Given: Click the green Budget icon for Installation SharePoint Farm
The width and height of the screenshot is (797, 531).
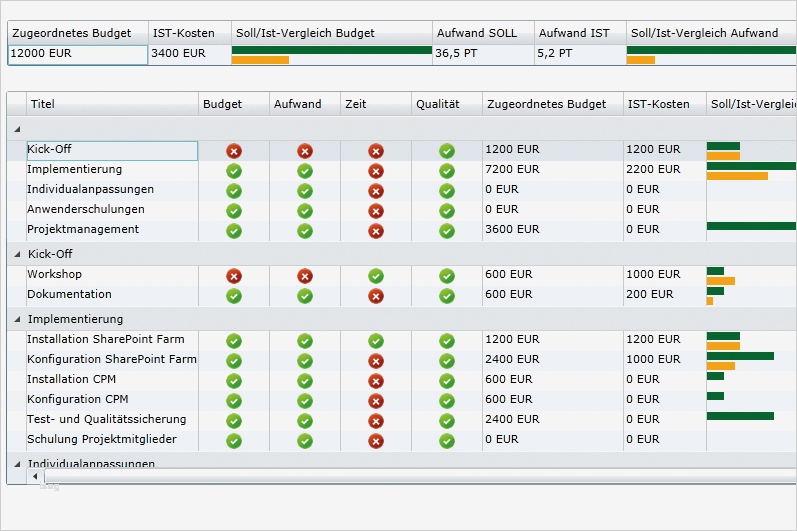Looking at the screenshot, I should click(234, 341).
